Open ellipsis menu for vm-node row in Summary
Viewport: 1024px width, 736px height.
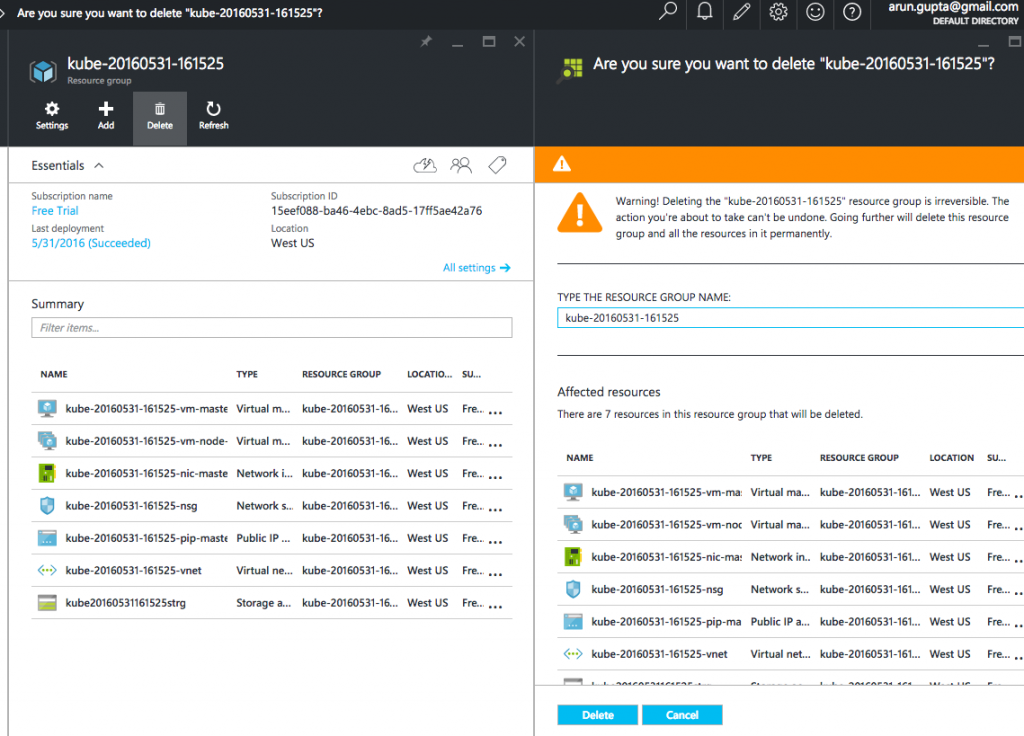tap(496, 445)
